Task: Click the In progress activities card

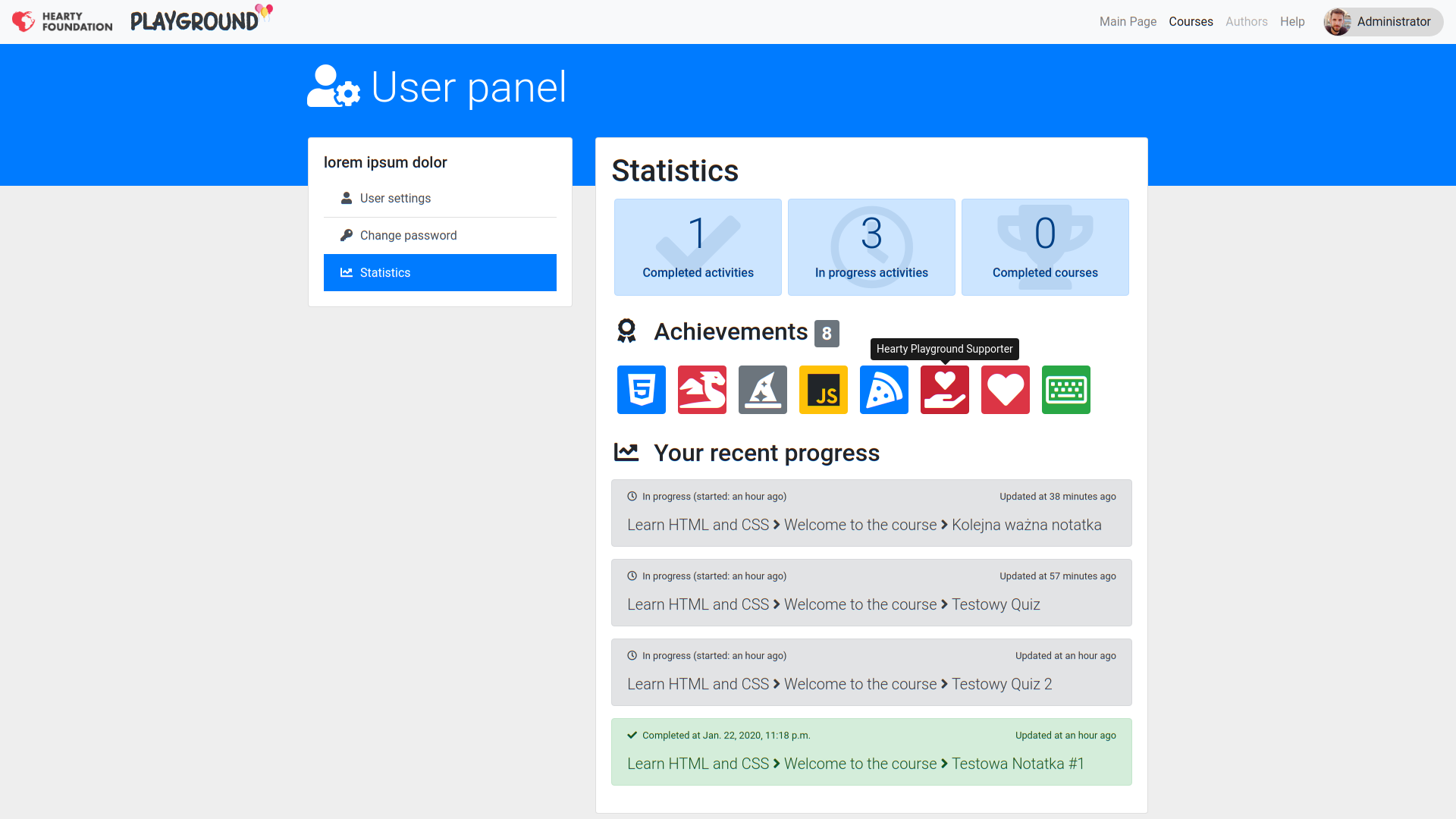Action: (871, 247)
